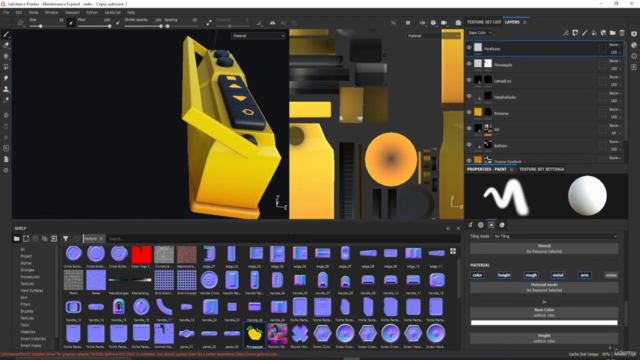
Task: Click the lazy mouse icon next to Spacing
Action: pos(209,23)
